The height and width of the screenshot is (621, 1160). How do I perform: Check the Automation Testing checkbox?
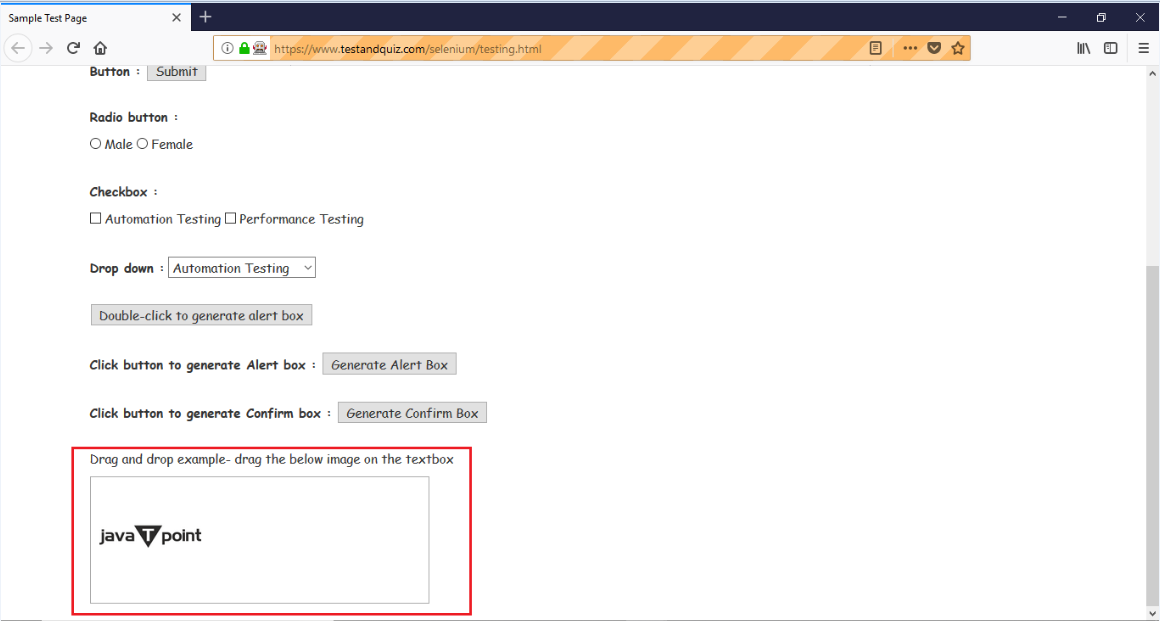tap(95, 218)
